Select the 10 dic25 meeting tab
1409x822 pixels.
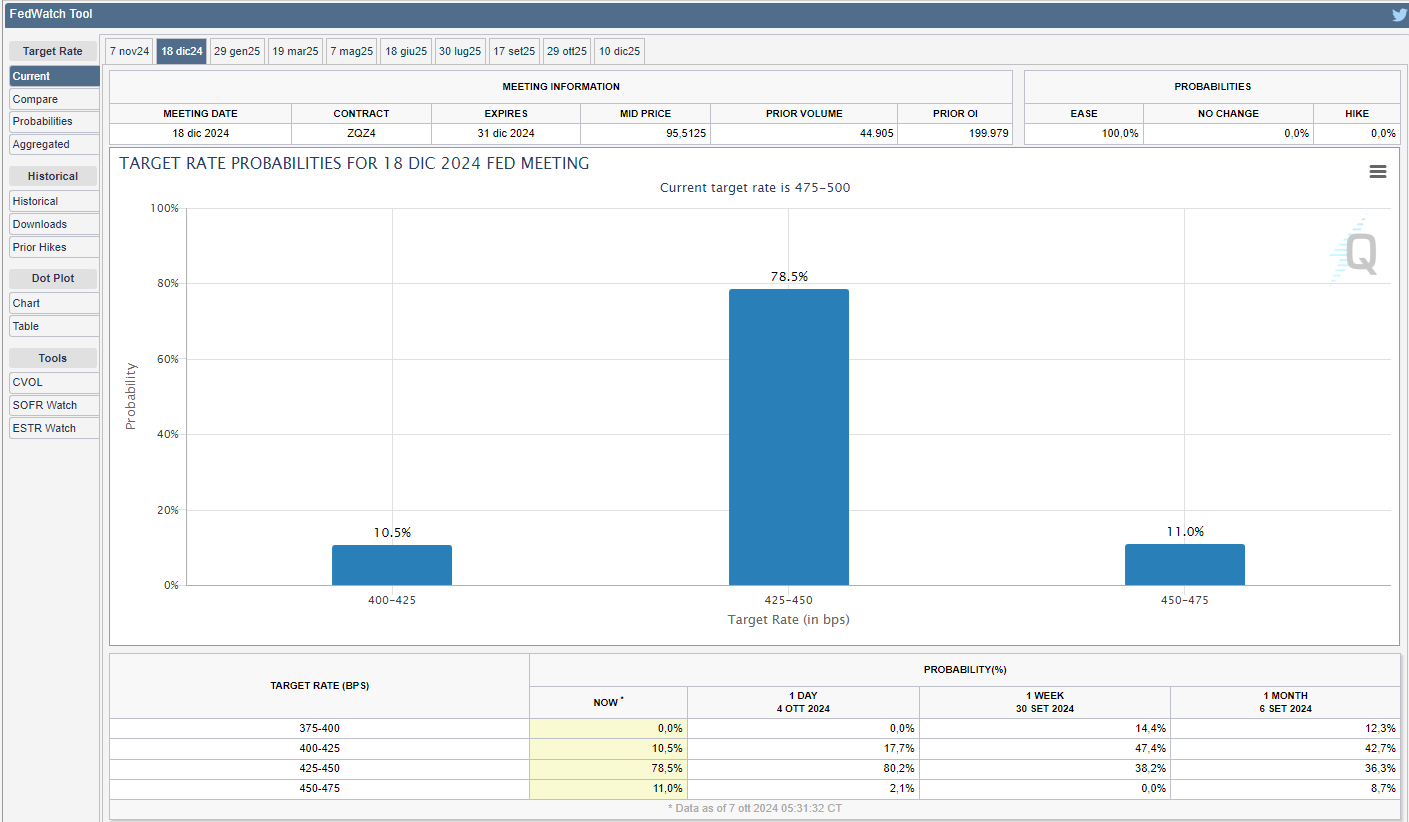click(619, 51)
